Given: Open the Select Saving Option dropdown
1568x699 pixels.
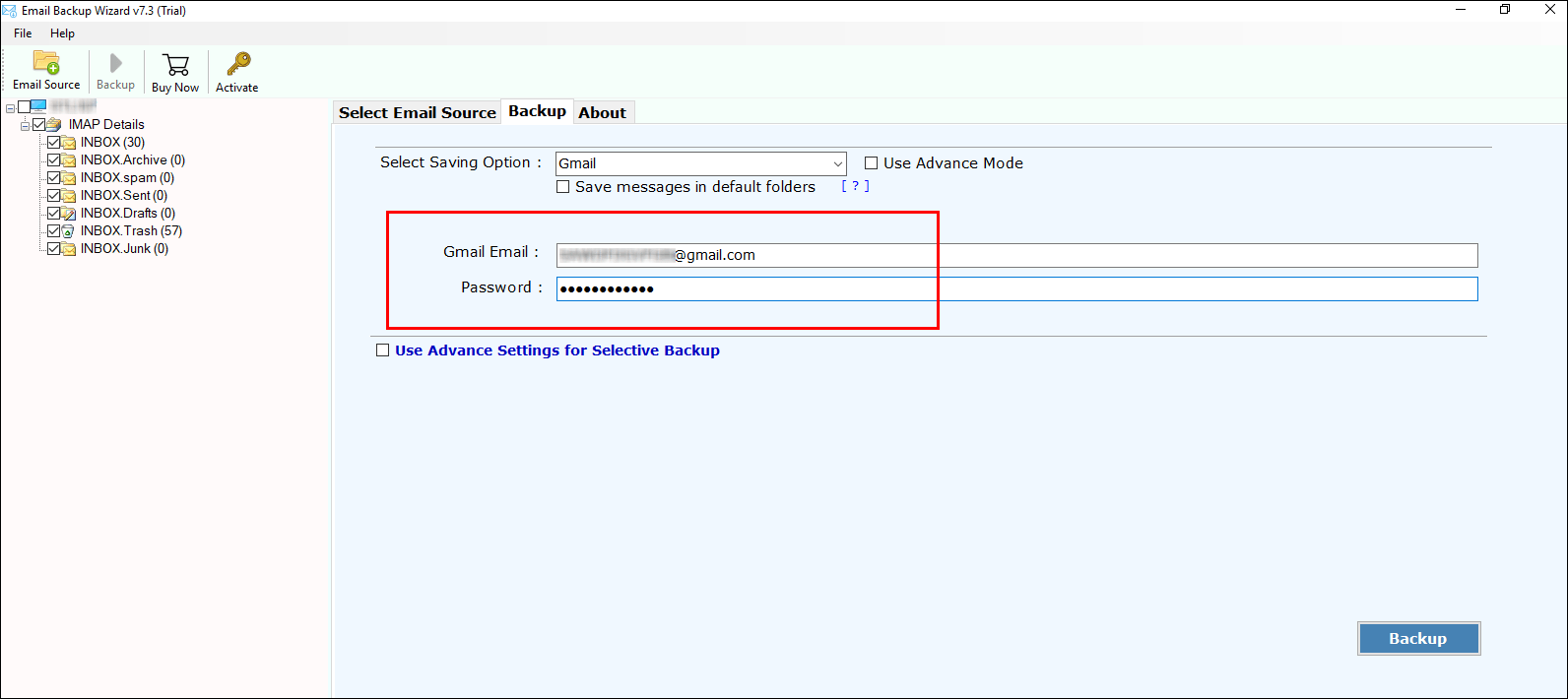Looking at the screenshot, I should 701,163.
